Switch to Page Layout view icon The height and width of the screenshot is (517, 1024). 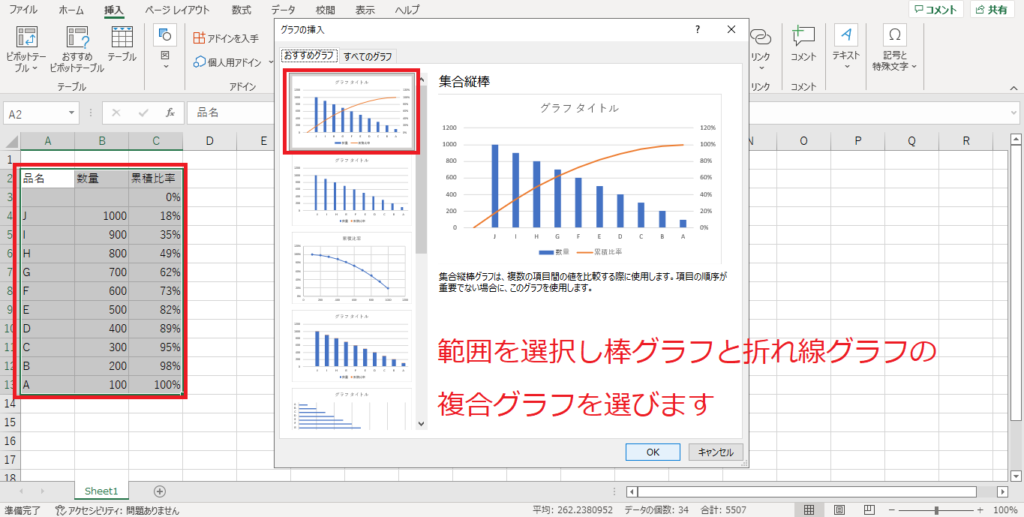(x=839, y=510)
